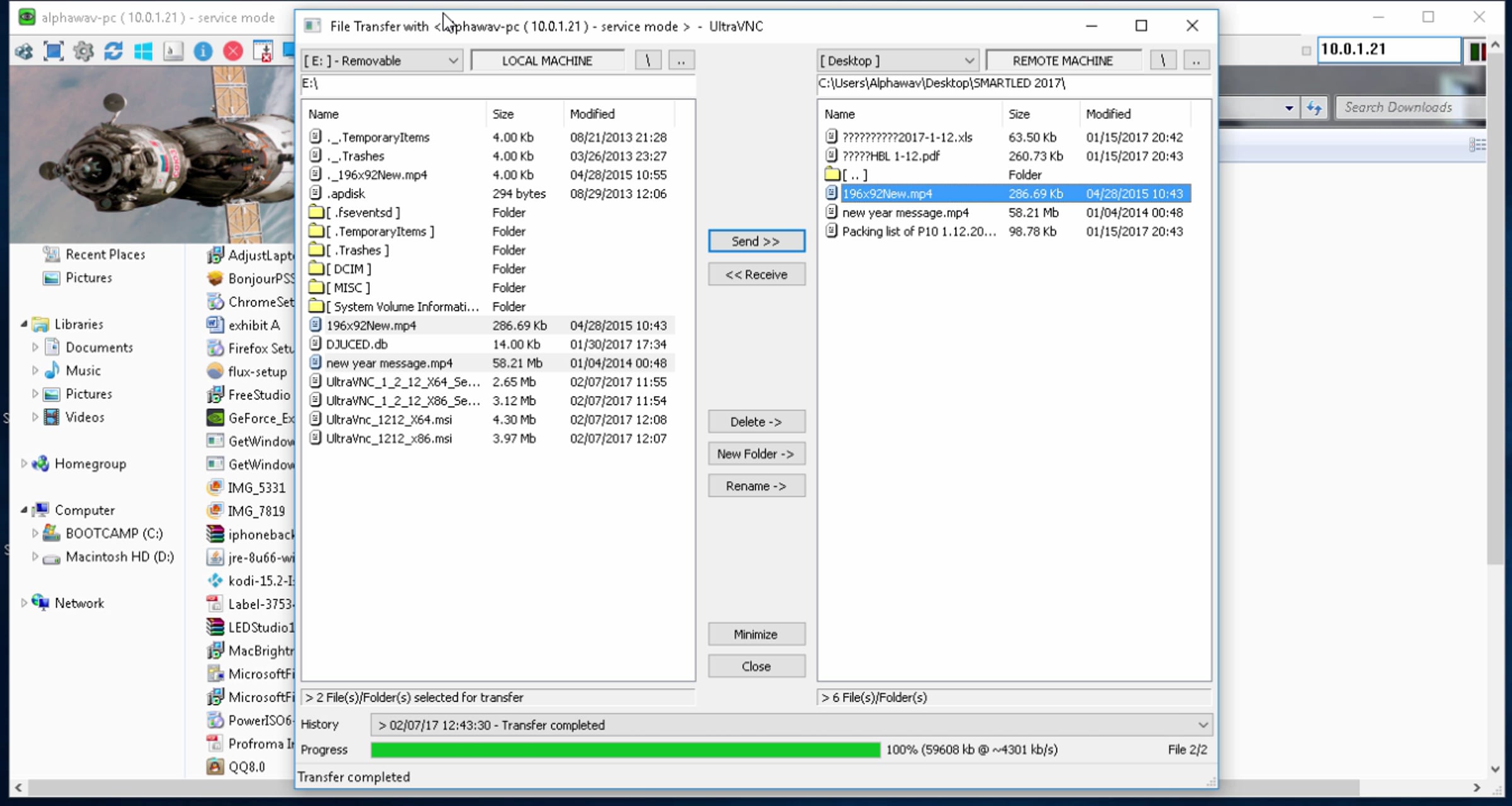The width and height of the screenshot is (1512, 806).
Task: Expand the History dropdown list
Action: click(1203, 725)
